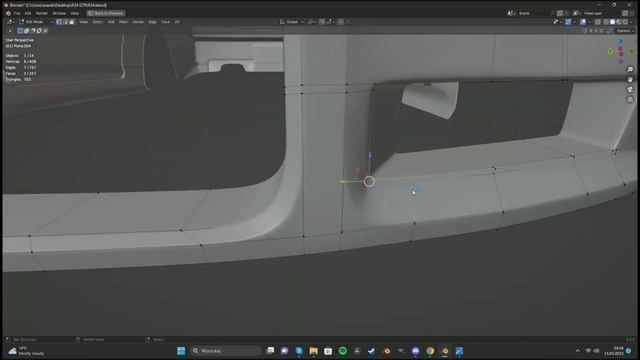Screen dimensions: 640x360
Task: Open the editor type dropdown
Action: (x=10, y=22)
